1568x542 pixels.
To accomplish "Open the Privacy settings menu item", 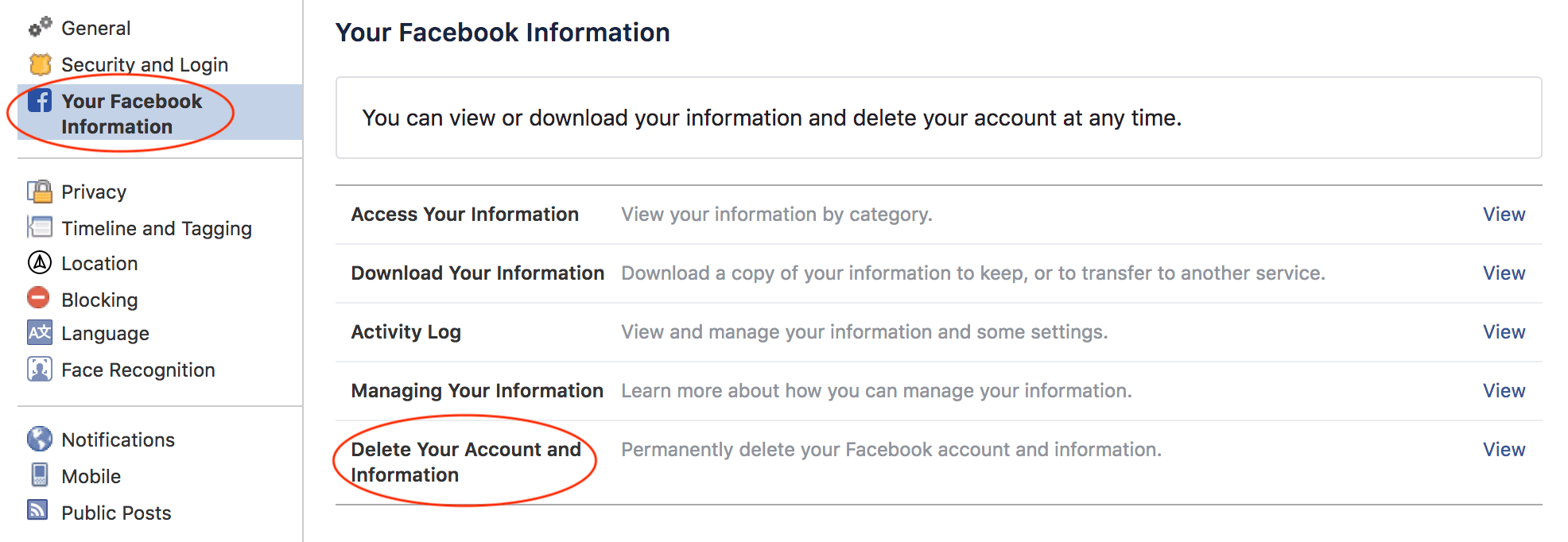I will 94,191.
